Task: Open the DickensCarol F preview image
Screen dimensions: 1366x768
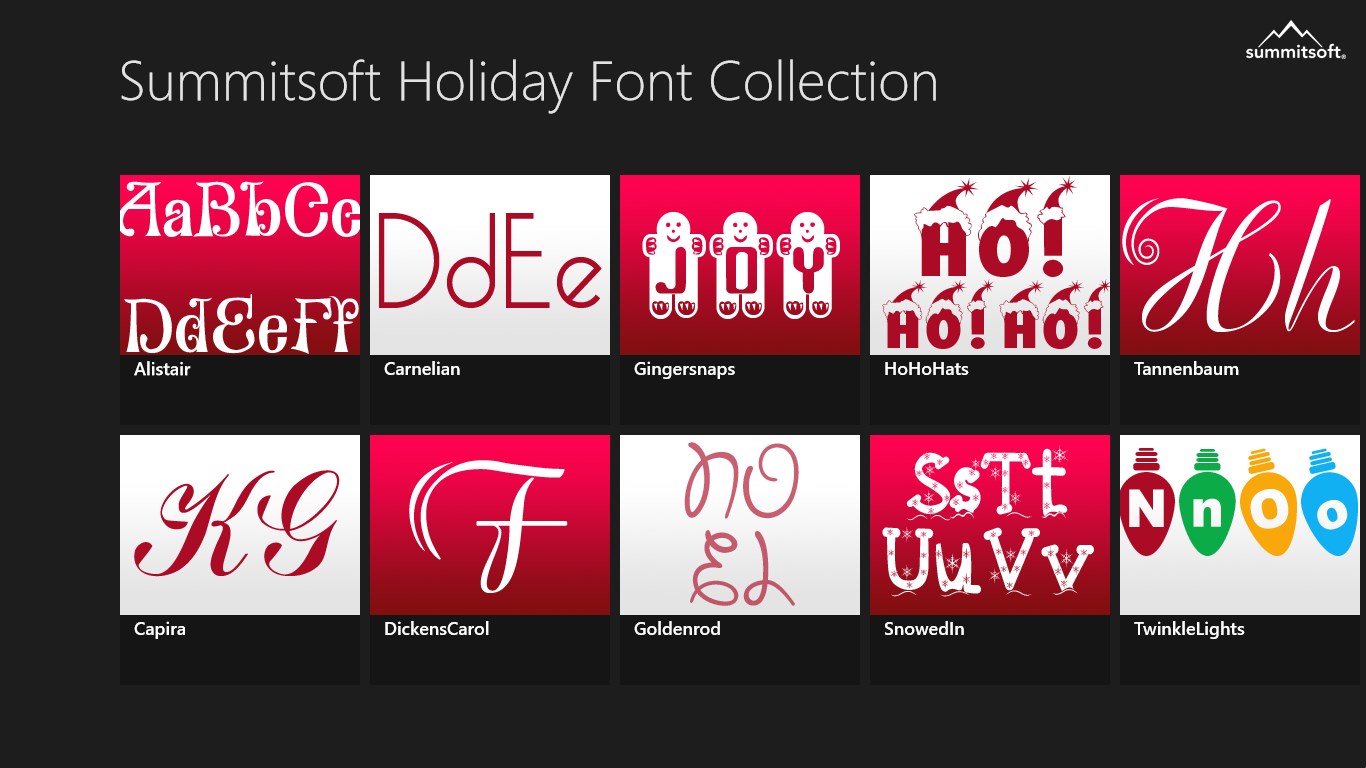Action: click(490, 525)
